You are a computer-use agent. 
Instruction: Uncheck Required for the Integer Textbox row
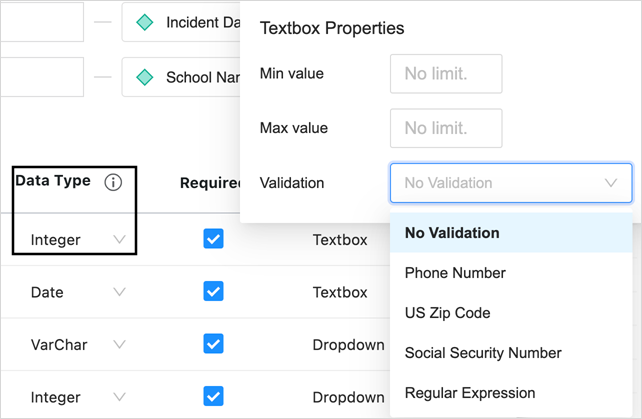click(213, 239)
